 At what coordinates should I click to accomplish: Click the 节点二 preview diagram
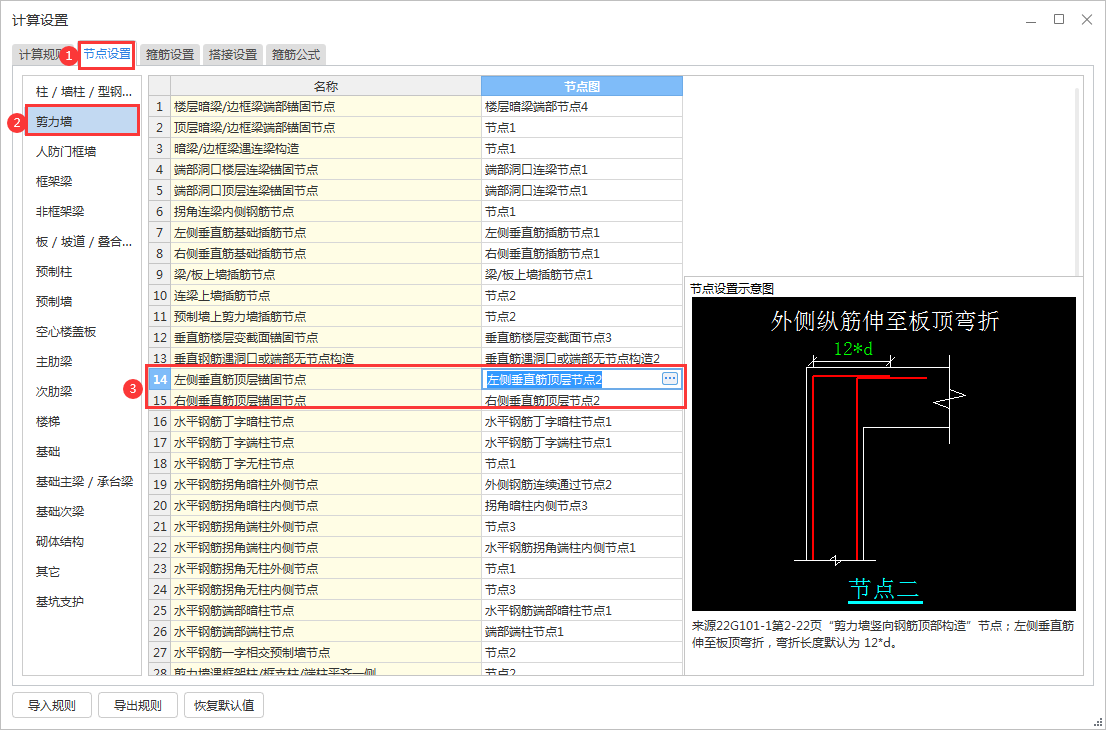tap(884, 454)
